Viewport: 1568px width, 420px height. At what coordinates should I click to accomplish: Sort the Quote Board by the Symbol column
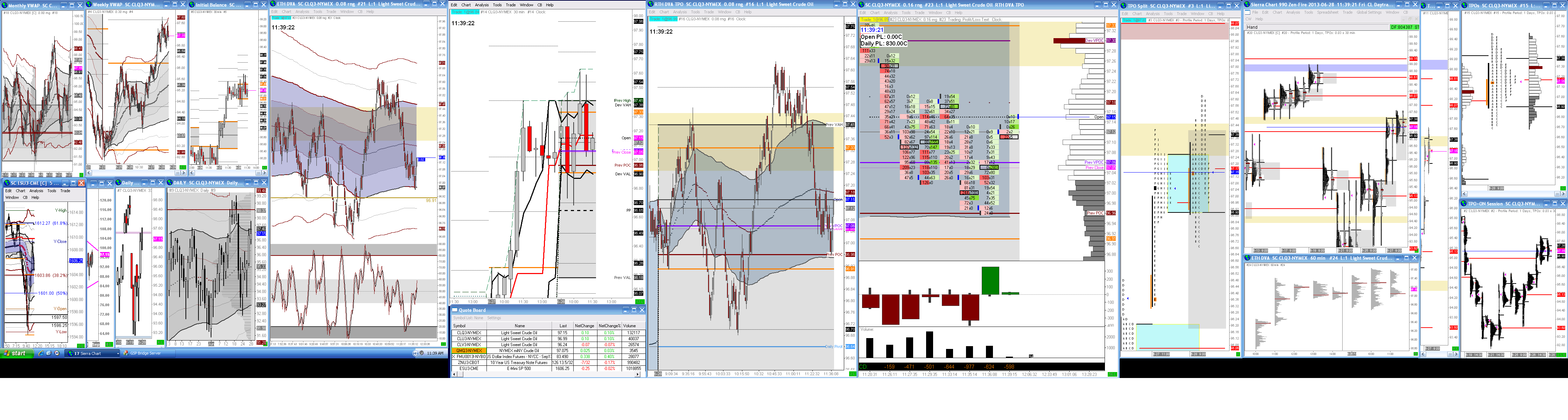(x=469, y=325)
